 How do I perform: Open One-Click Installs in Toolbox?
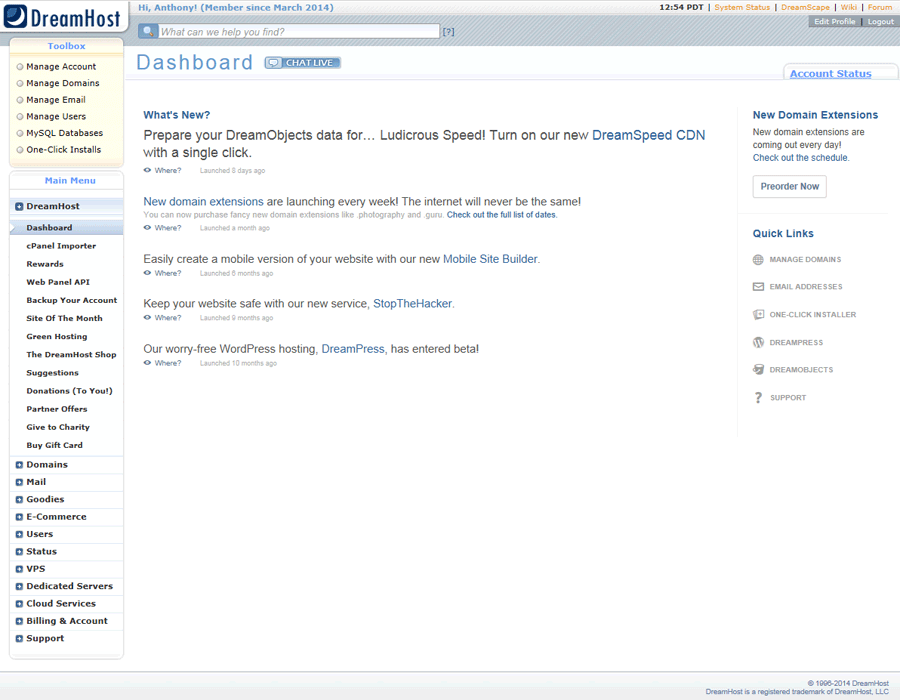pyautogui.click(x=63, y=150)
